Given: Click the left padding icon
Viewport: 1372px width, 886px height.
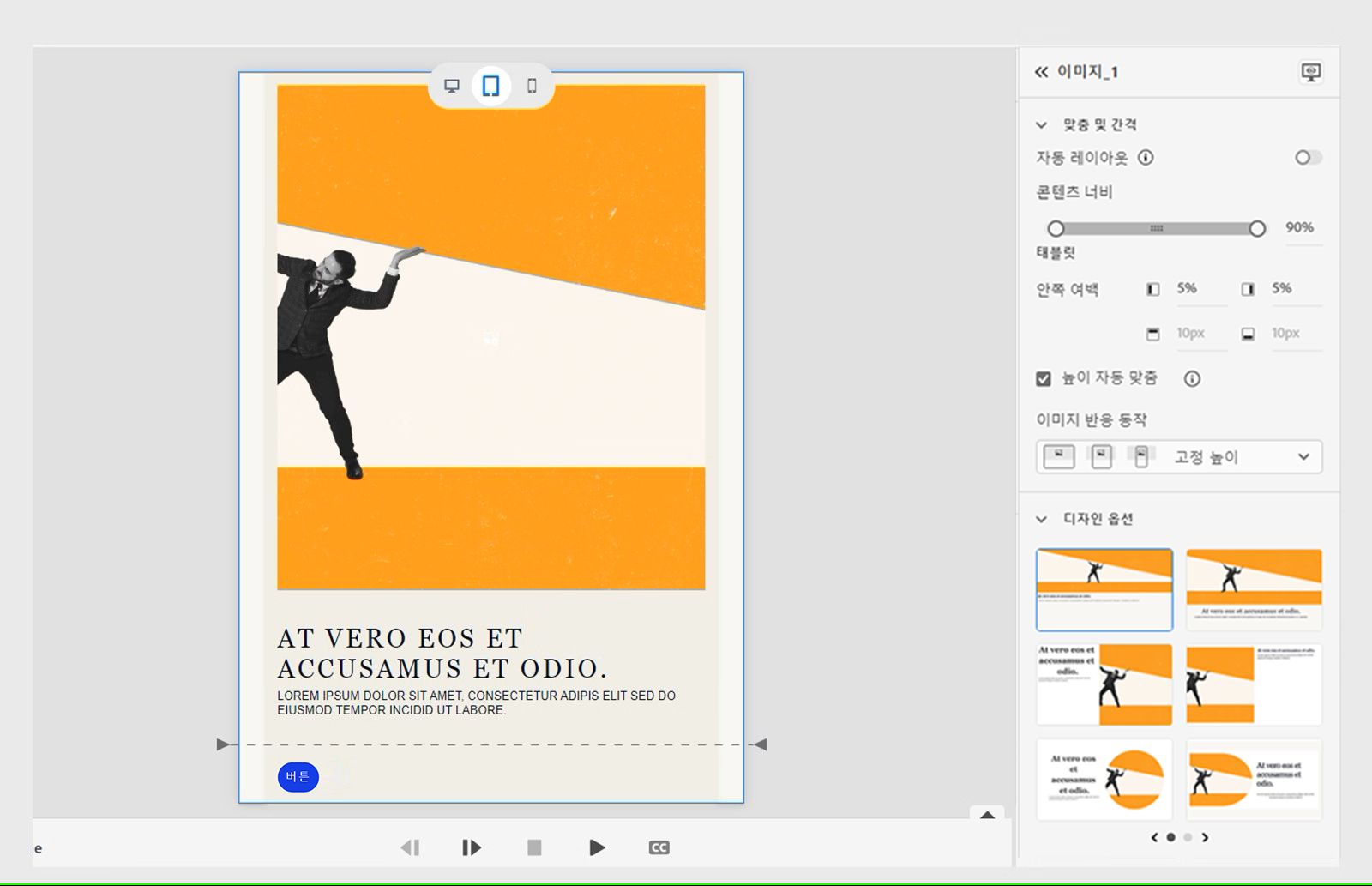Looking at the screenshot, I should (1152, 289).
